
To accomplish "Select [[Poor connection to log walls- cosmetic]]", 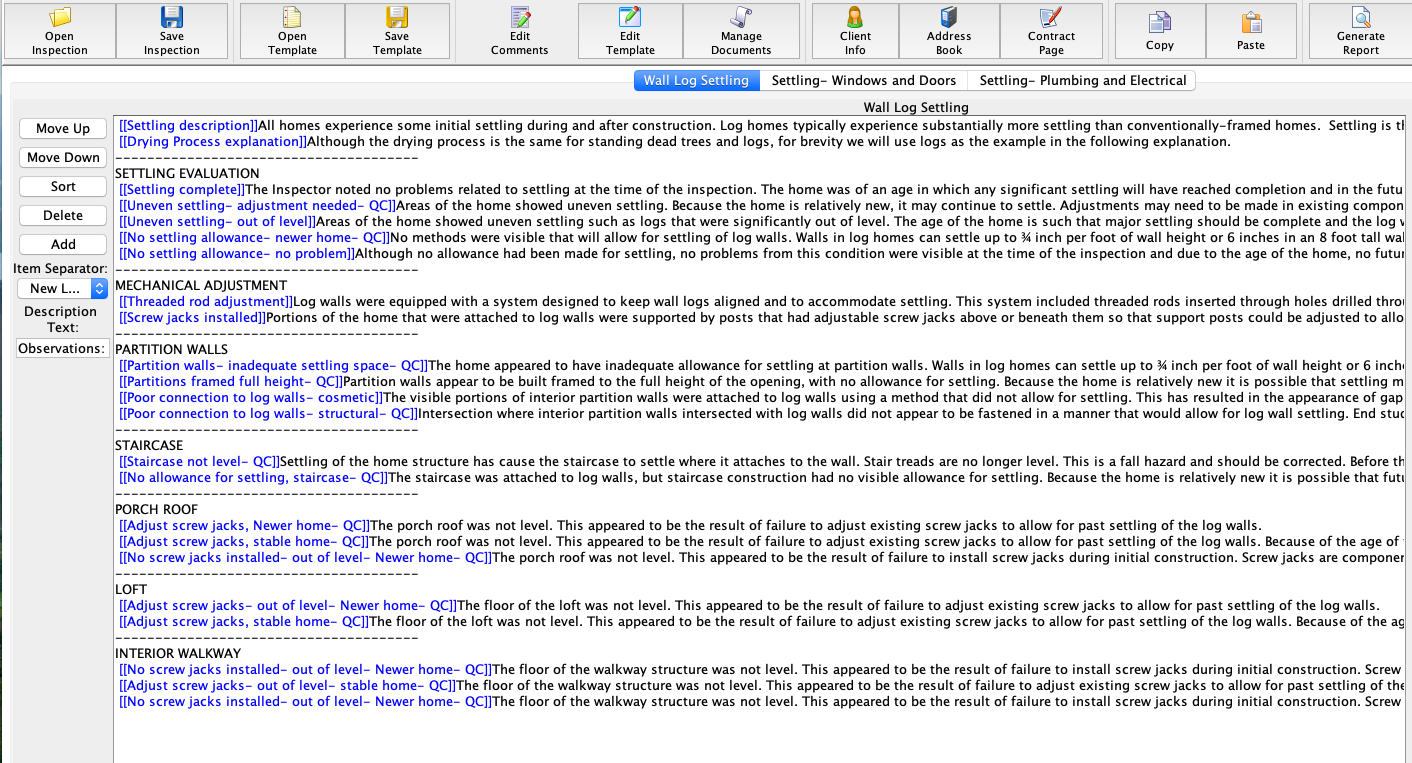I will [250, 397].
